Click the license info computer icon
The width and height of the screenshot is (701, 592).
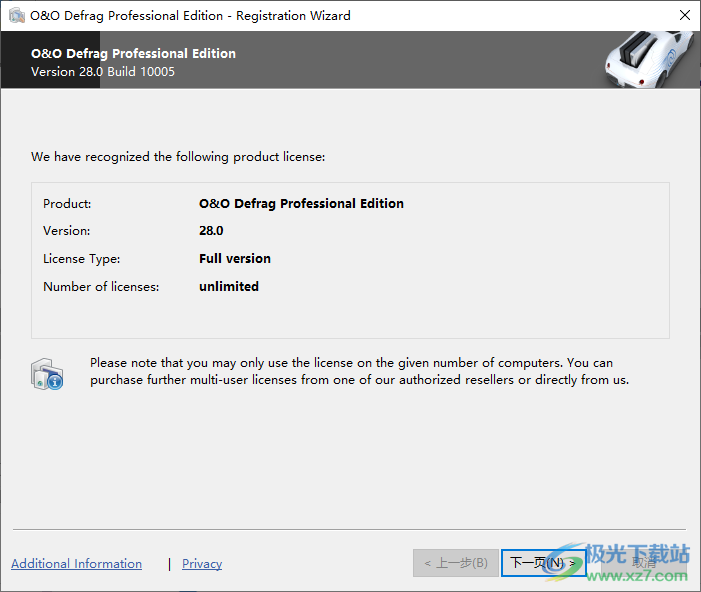click(x=46, y=372)
